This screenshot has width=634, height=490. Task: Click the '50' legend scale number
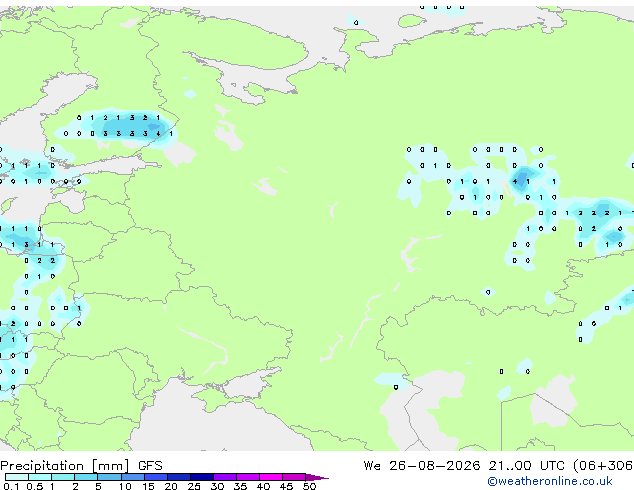coord(309,486)
